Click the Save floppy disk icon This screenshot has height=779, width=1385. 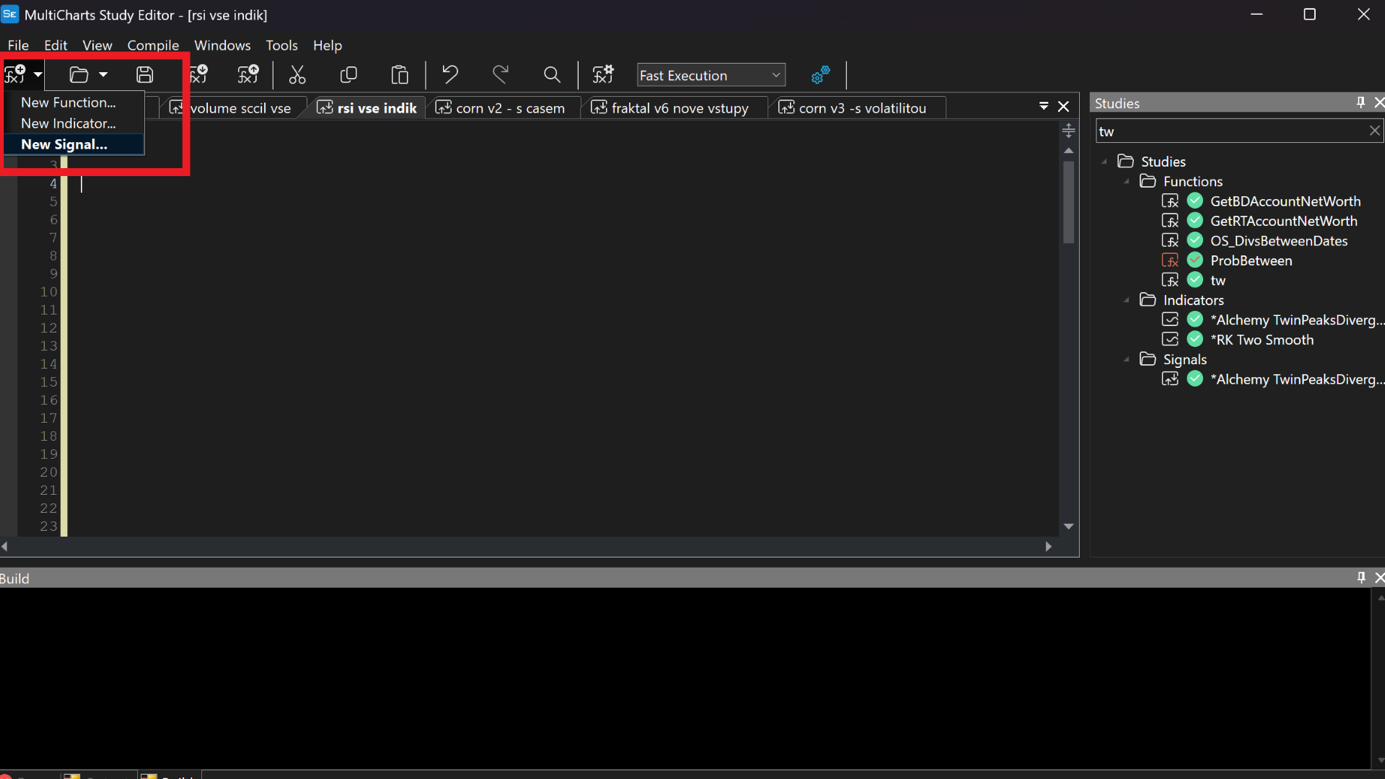(x=145, y=75)
